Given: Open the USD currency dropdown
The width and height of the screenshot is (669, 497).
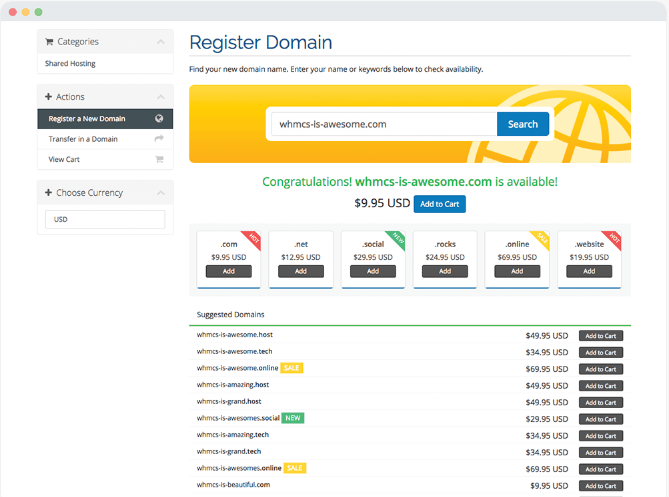Looking at the screenshot, I should [x=105, y=219].
